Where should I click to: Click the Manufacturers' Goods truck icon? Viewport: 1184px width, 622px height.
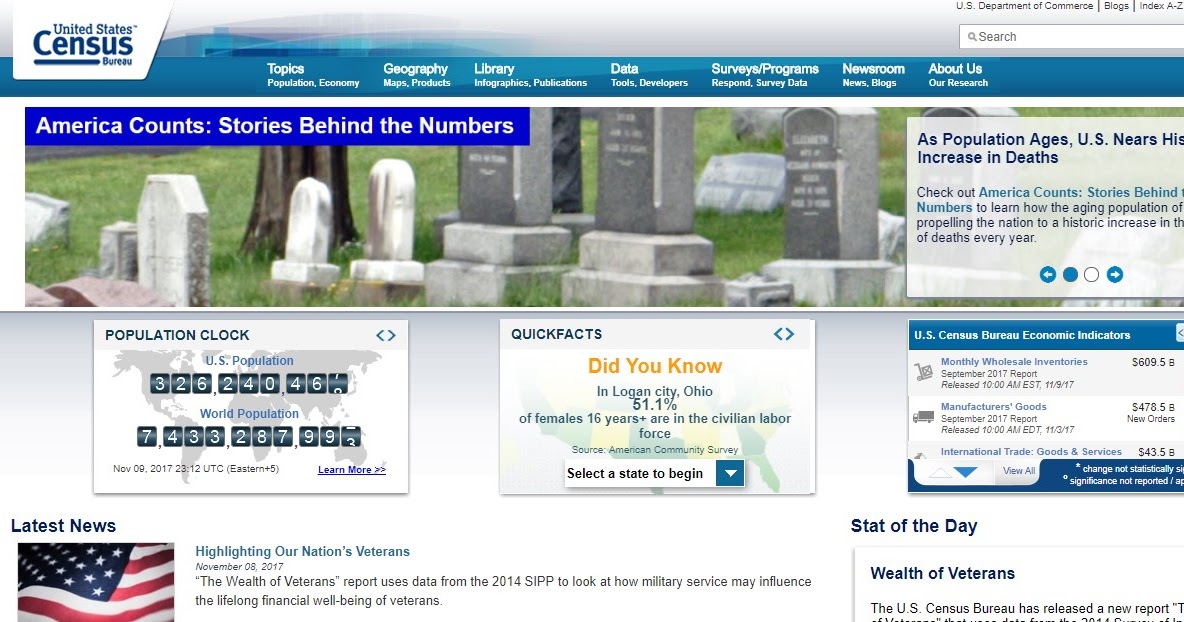(x=923, y=417)
